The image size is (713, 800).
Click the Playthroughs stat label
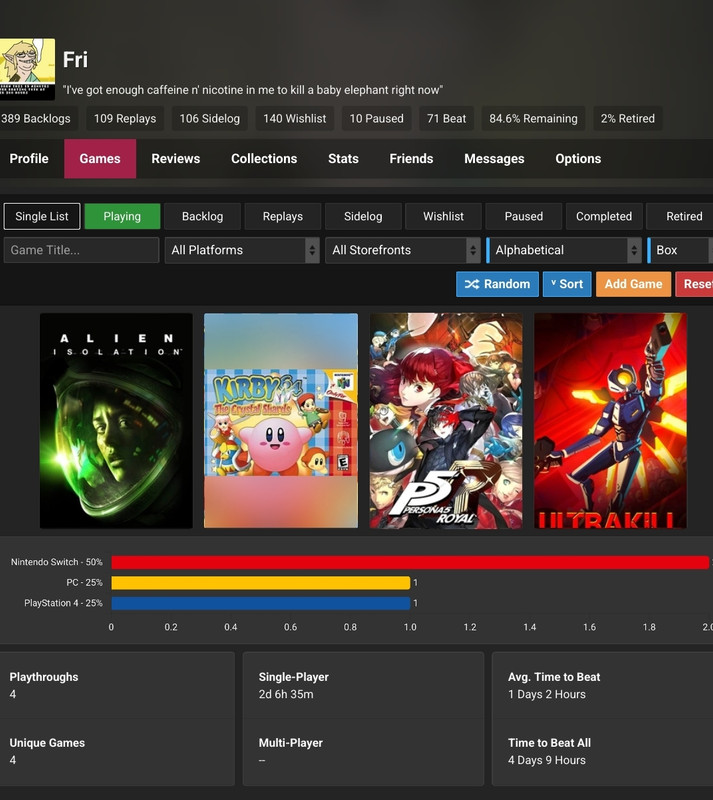coord(44,677)
